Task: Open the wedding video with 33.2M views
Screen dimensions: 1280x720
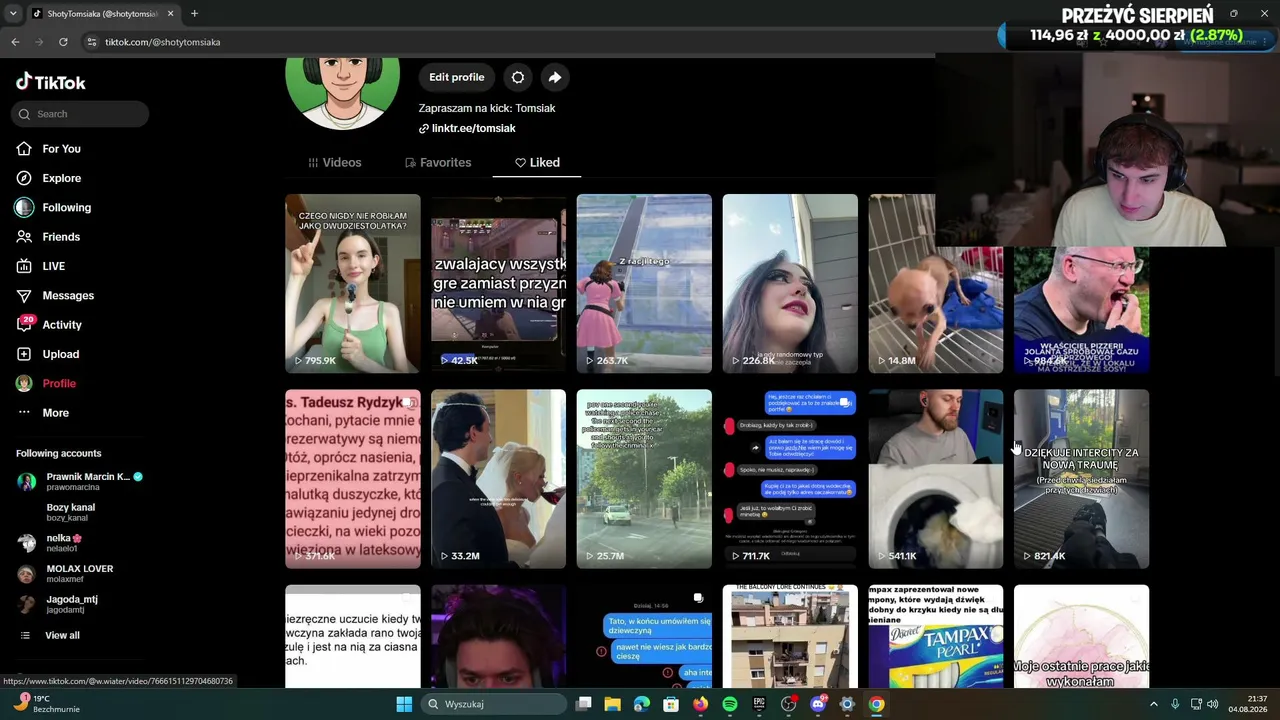Action: tap(498, 479)
